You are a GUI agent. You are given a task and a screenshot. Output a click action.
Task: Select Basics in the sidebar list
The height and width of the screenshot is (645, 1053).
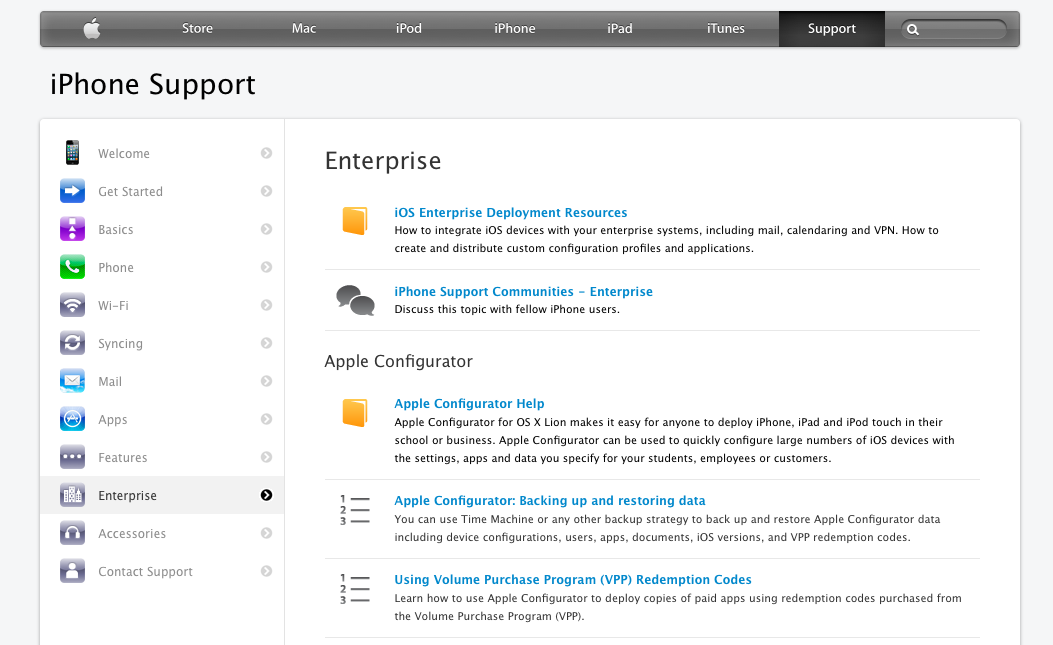(116, 230)
